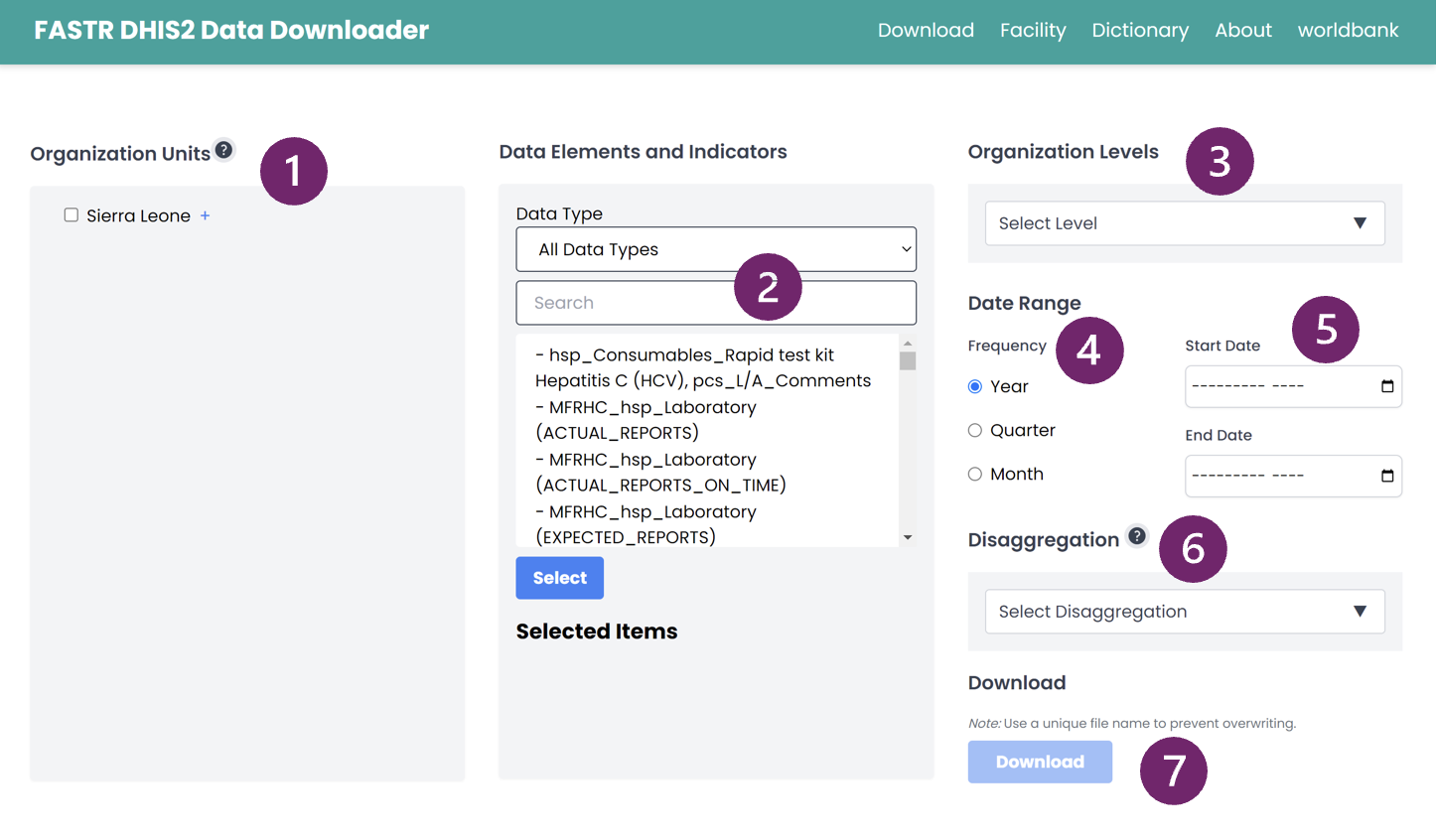Open the About navigation item
The image size is (1436, 840).
point(1243,30)
